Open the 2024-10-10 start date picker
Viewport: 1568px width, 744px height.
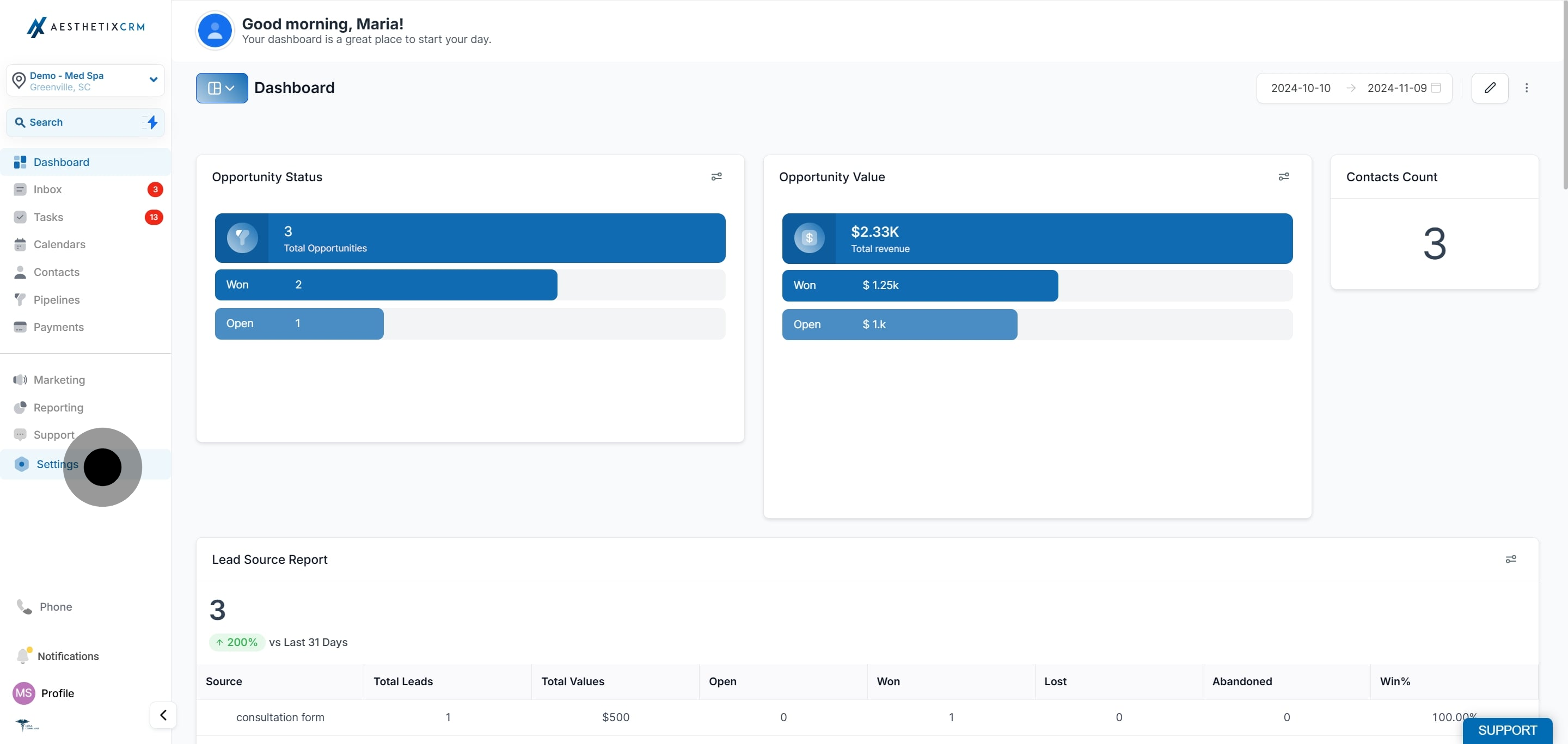click(x=1300, y=88)
